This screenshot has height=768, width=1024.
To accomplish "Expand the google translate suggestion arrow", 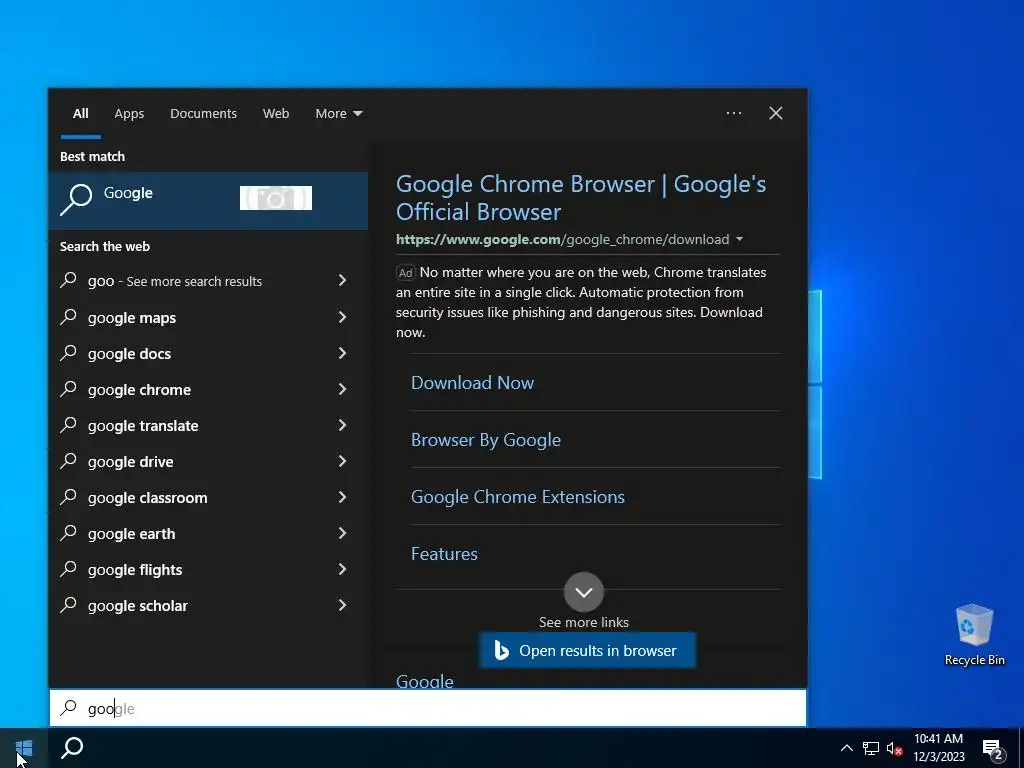I will pos(342,425).
